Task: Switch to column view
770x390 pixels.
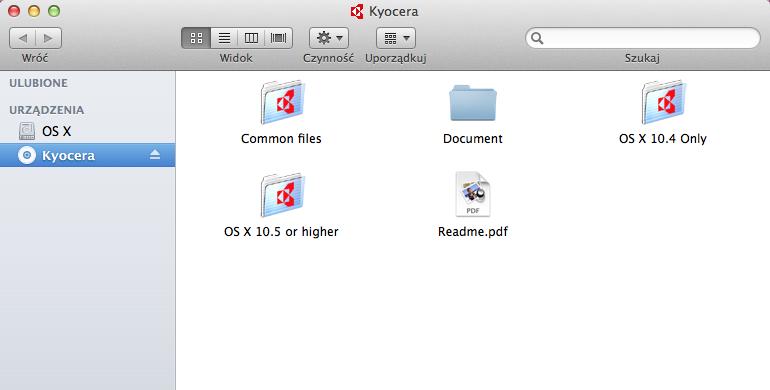Action: (x=251, y=38)
